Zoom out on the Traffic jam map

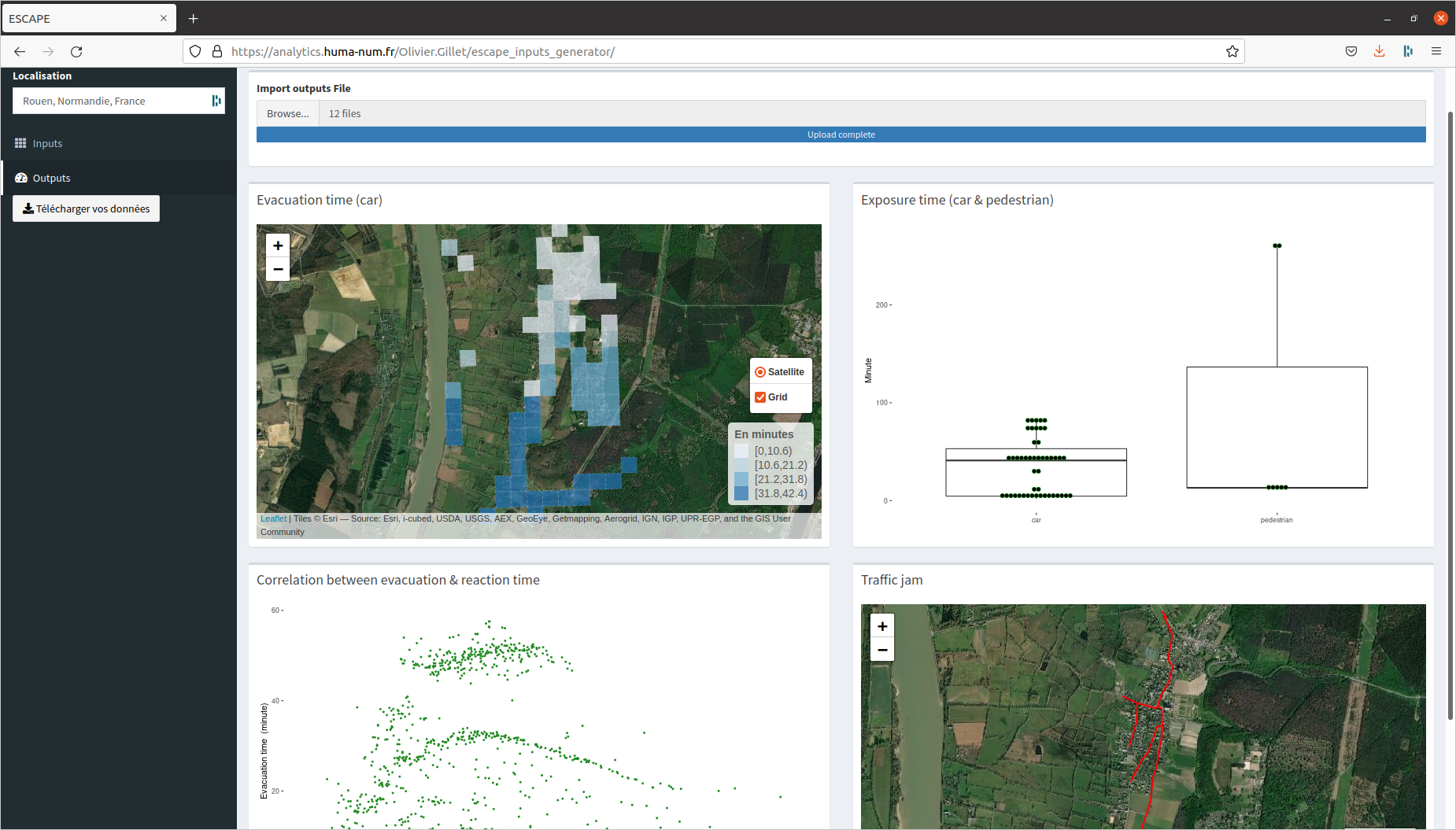882,650
